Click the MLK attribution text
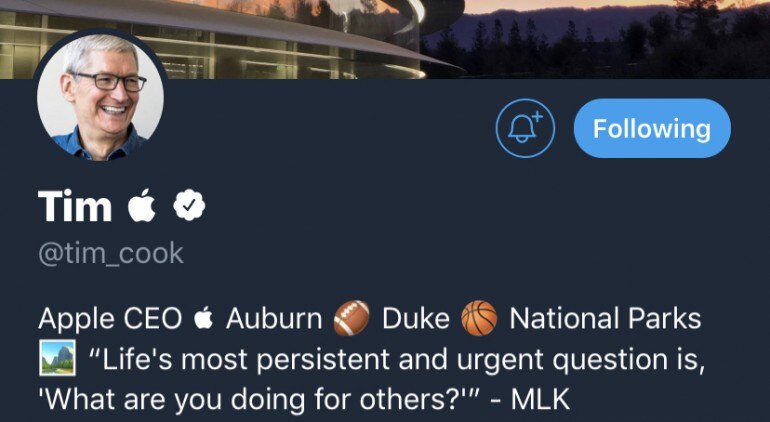This screenshot has width=770, height=422. click(x=541, y=398)
